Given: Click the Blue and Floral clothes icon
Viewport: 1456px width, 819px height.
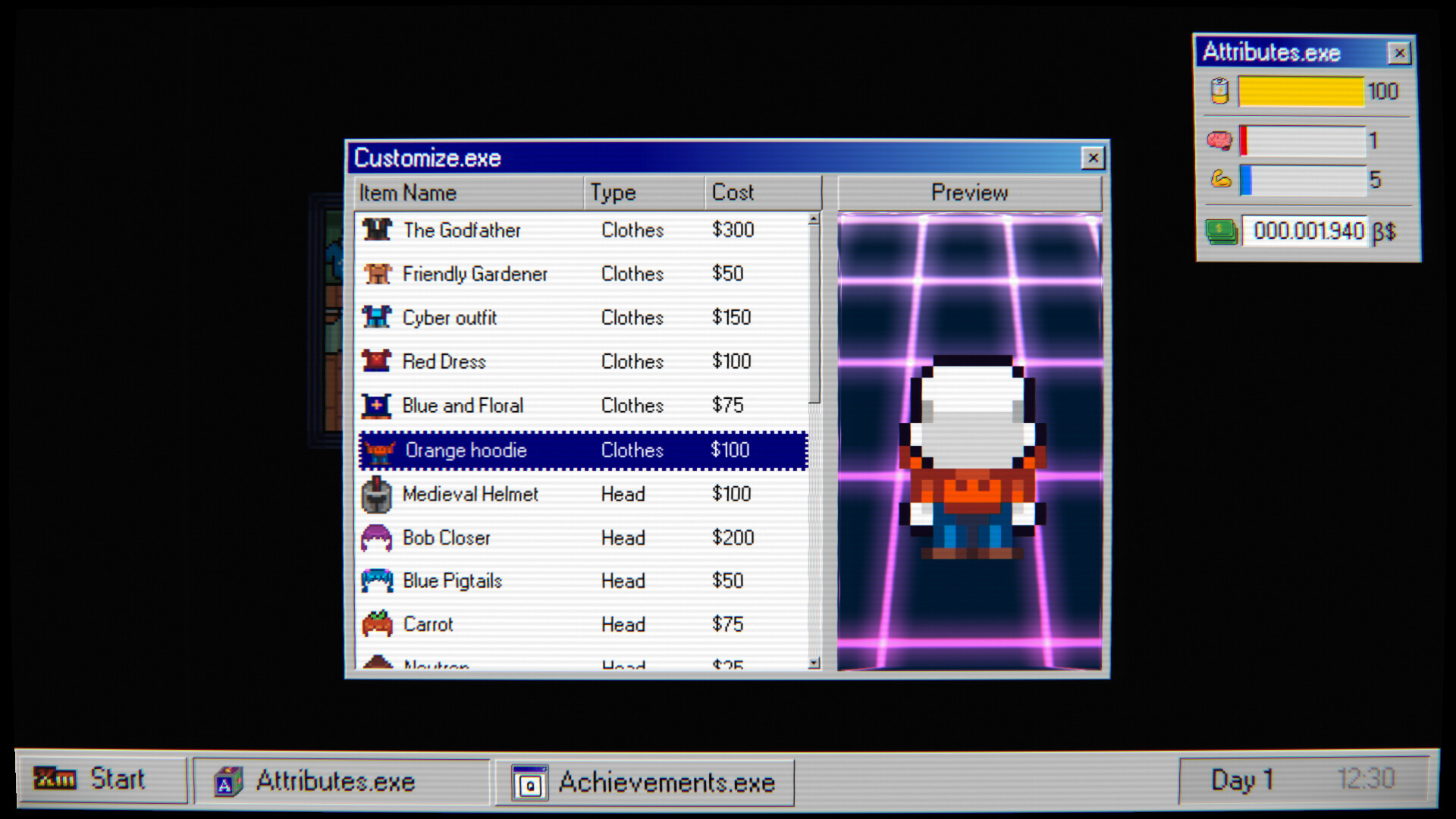Looking at the screenshot, I should [x=378, y=405].
